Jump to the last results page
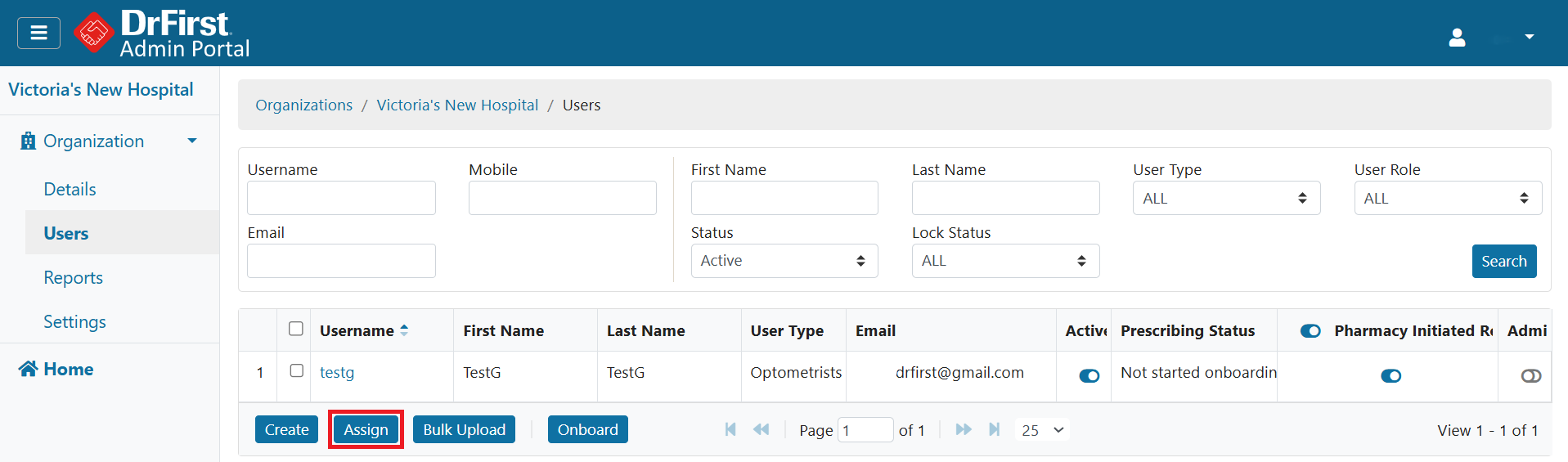1568x462 pixels. click(x=994, y=429)
